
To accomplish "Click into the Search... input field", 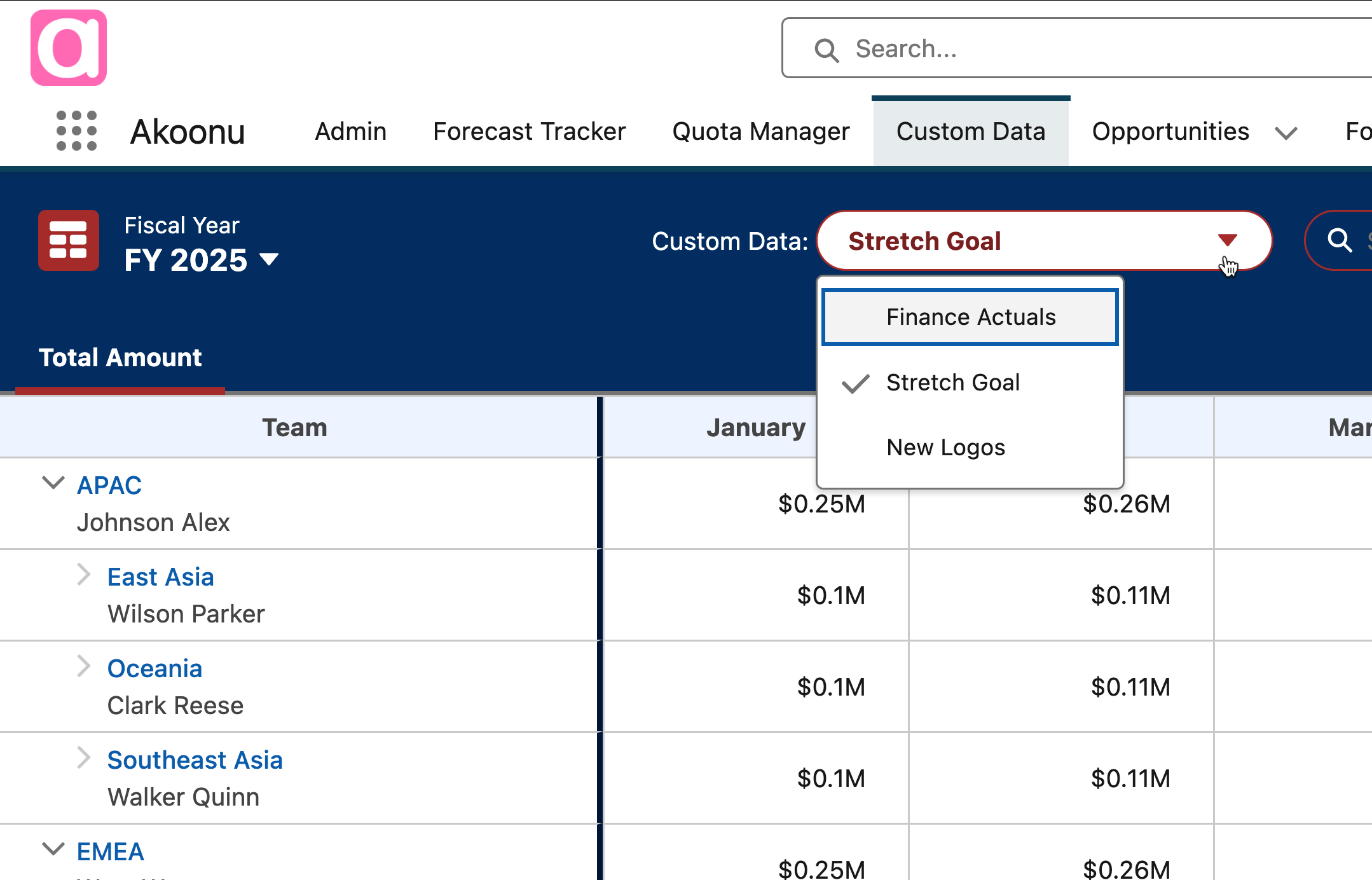I will [x=1077, y=48].
